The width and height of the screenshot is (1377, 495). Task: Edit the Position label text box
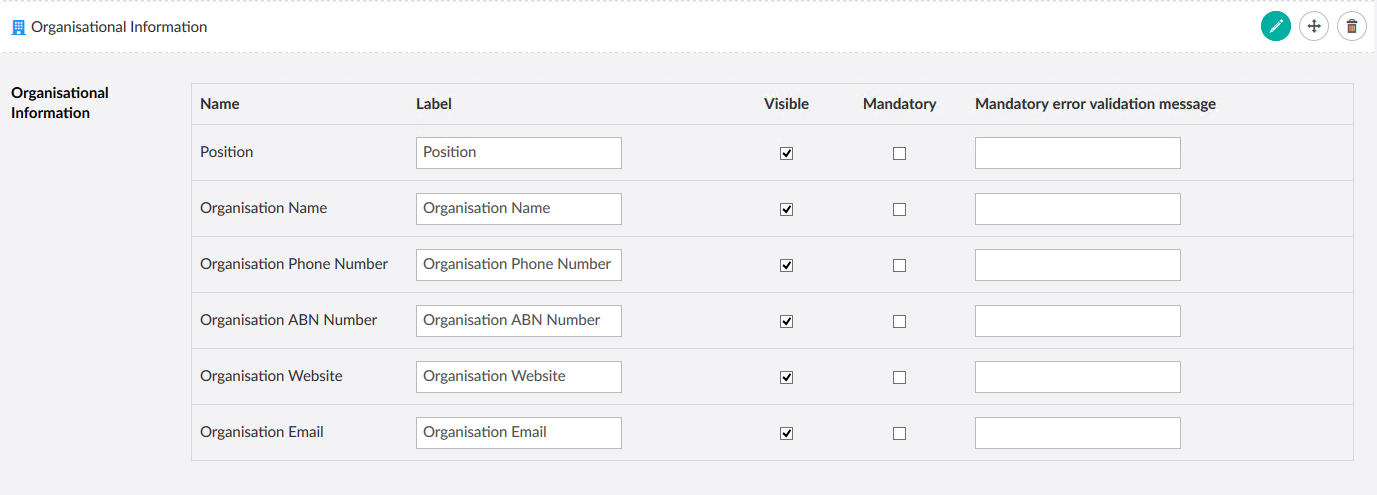[x=518, y=153]
